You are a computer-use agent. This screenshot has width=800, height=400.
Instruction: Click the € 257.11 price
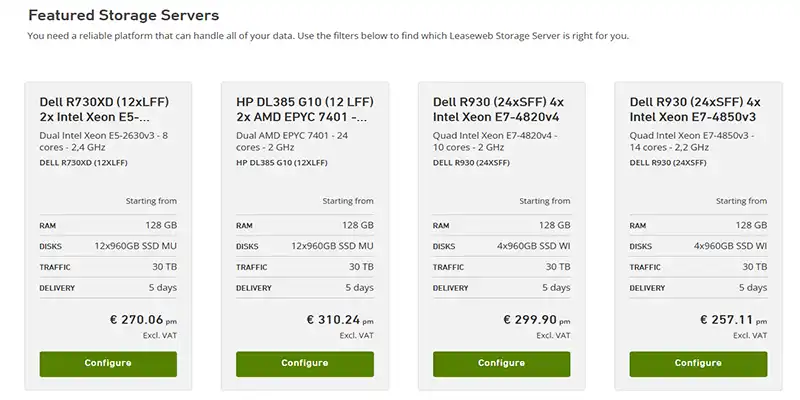point(730,321)
